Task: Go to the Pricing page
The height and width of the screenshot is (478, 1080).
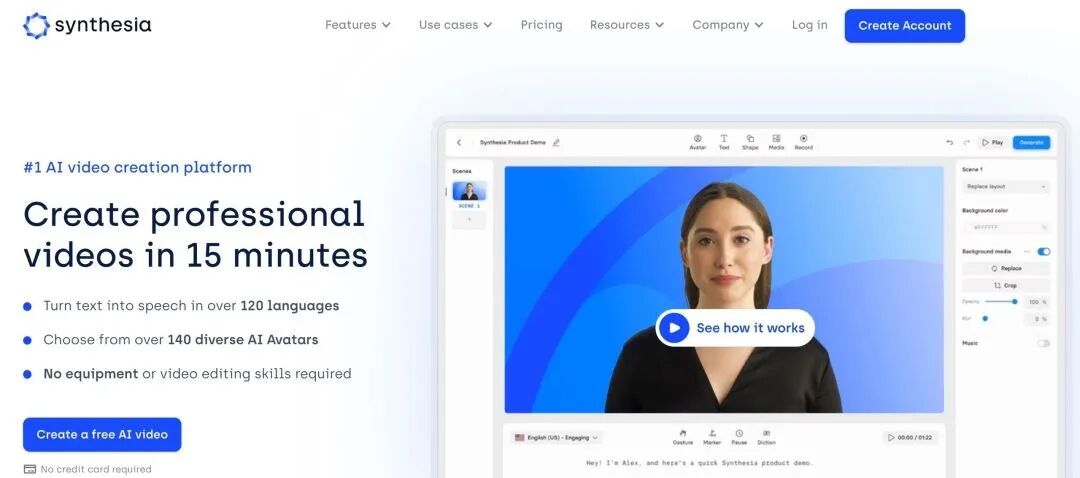Action: click(x=541, y=25)
